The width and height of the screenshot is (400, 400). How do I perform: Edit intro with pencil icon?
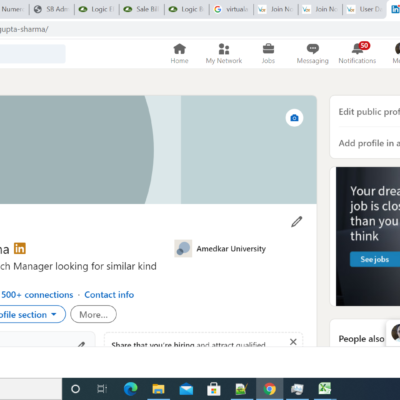(296, 222)
